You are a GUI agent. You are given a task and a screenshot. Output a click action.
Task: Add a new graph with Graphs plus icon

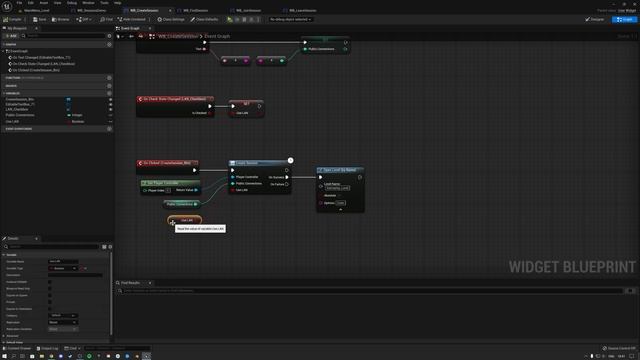(109, 44)
